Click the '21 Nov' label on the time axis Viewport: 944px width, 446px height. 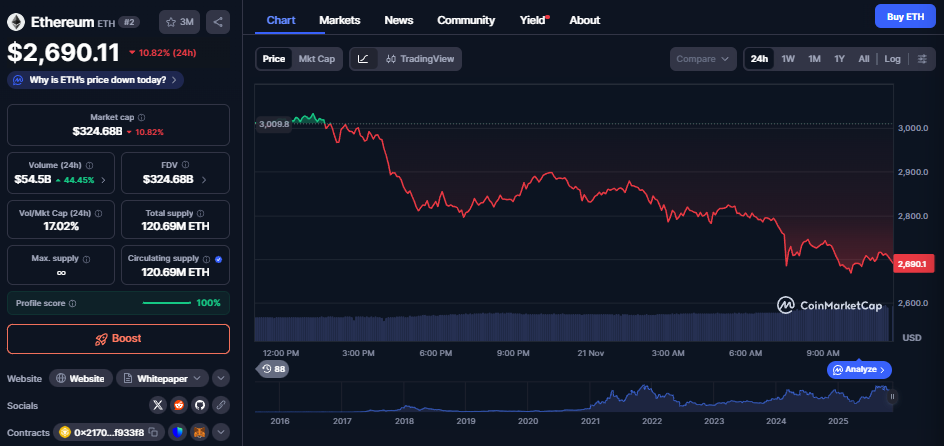point(589,353)
